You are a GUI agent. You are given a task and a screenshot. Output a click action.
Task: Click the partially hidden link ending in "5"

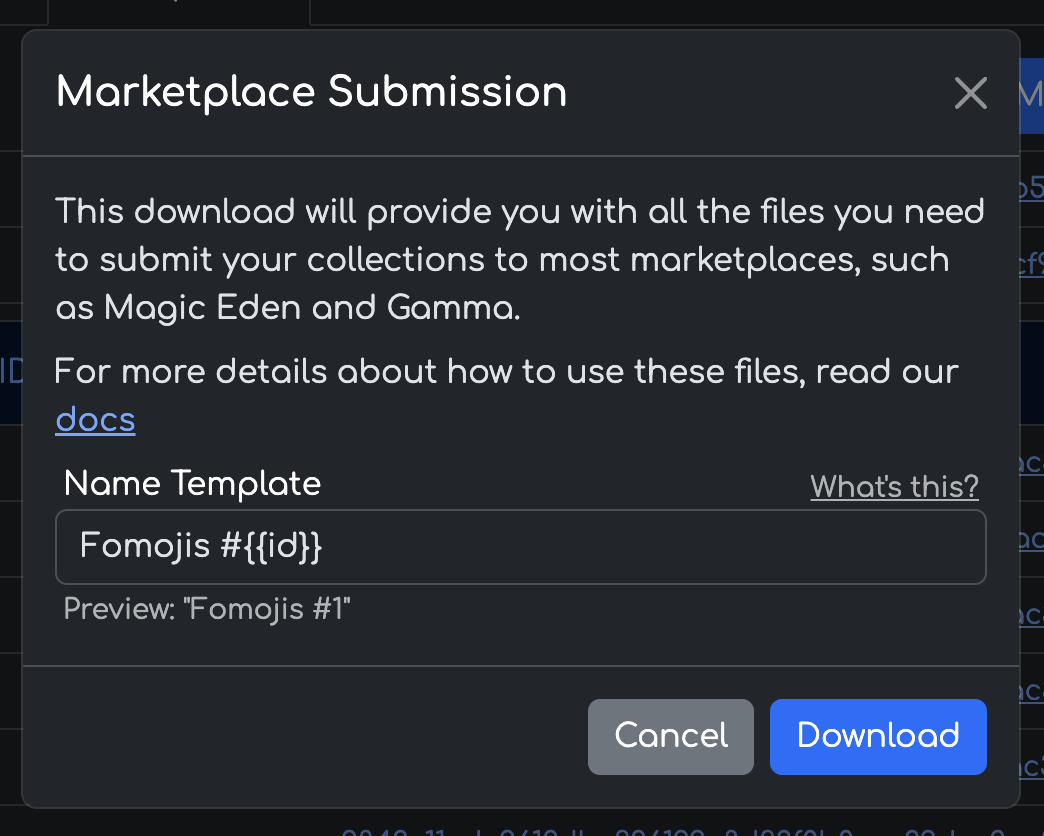[1032, 189]
